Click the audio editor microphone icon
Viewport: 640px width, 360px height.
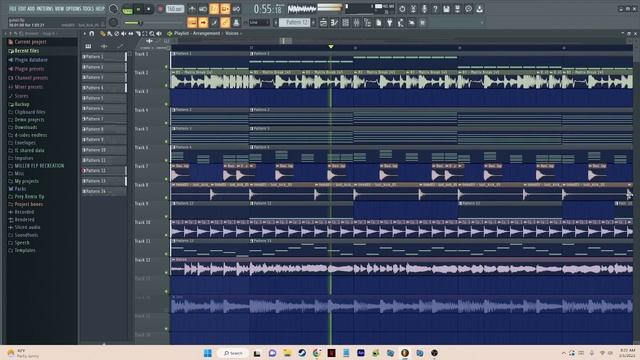[x=424, y=9]
